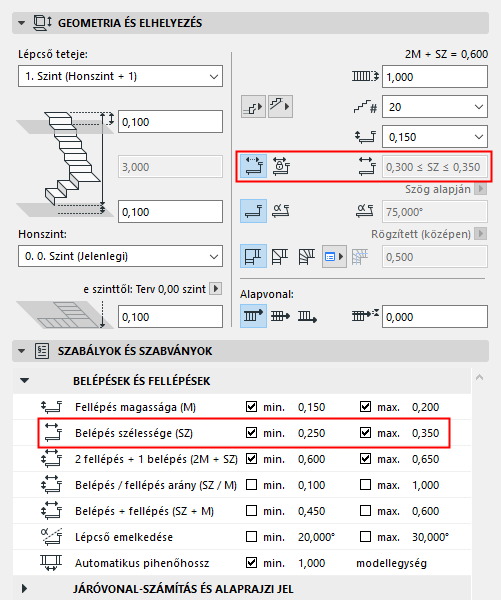501x600 pixels.
Task: Open the winder settings popup icon
Action: coord(334,256)
